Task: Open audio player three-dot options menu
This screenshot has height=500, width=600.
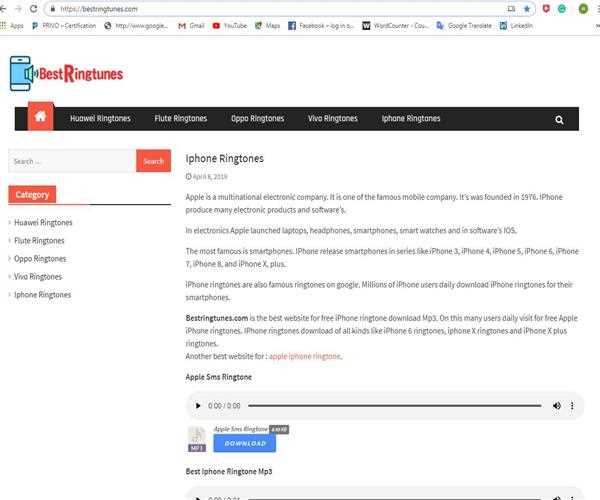Action: tap(573, 406)
